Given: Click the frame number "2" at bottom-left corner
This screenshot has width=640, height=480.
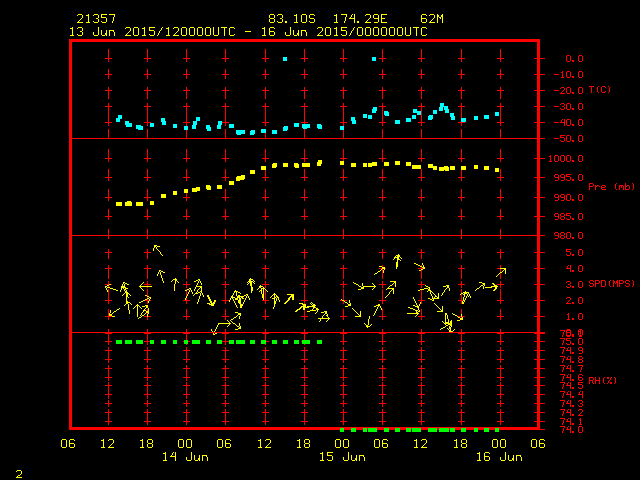Looking at the screenshot, I should (19, 474).
